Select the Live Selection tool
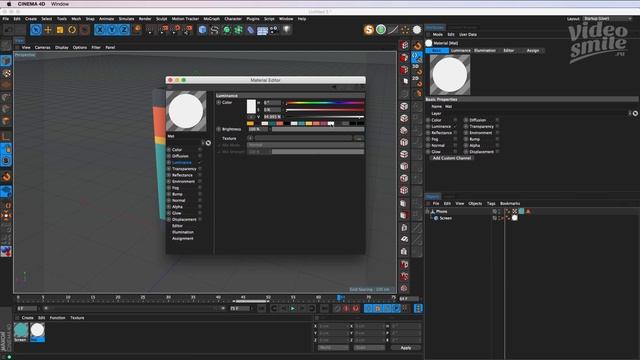640x360 pixels. (x=36, y=30)
